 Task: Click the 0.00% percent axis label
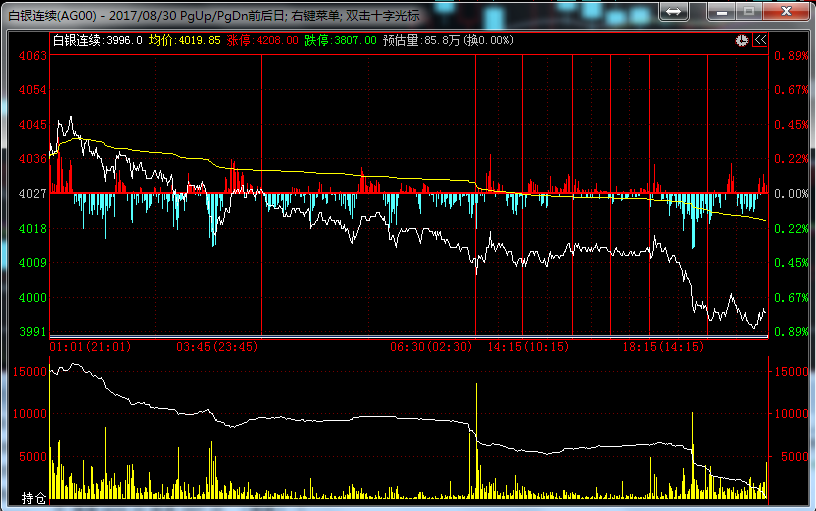coord(791,194)
